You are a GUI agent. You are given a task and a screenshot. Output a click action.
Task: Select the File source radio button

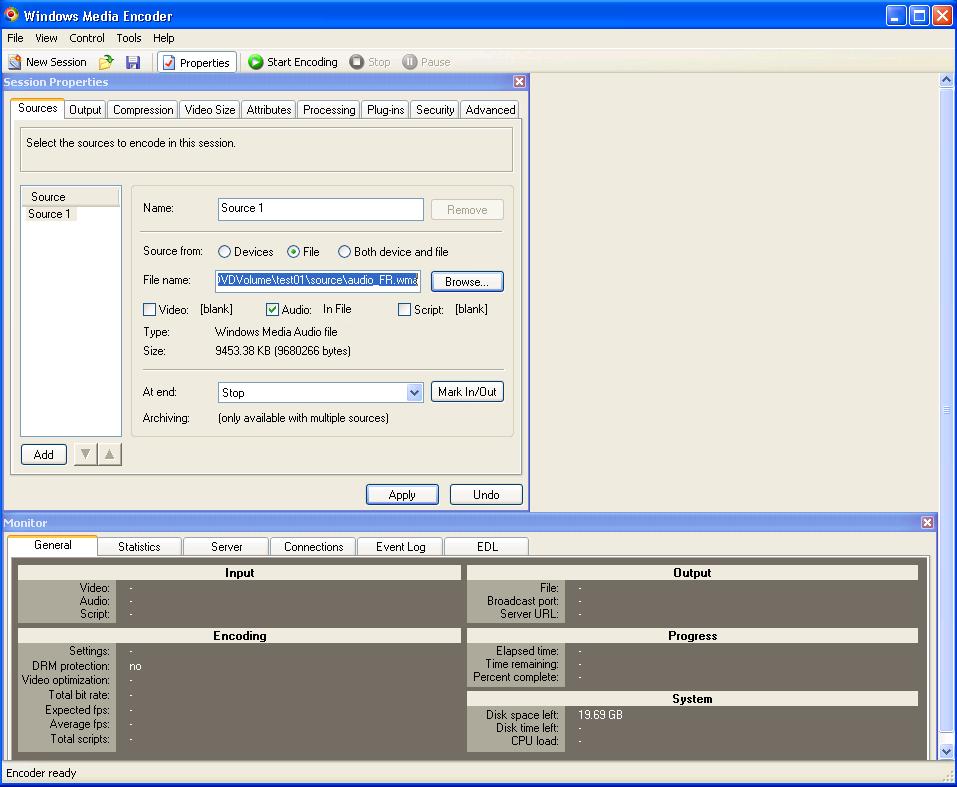click(294, 252)
